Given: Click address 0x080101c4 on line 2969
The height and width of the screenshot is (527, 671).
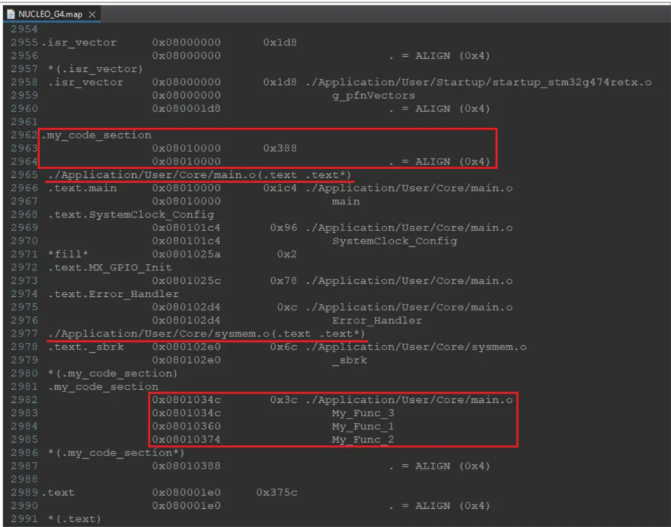Looking at the screenshot, I should (186, 228).
